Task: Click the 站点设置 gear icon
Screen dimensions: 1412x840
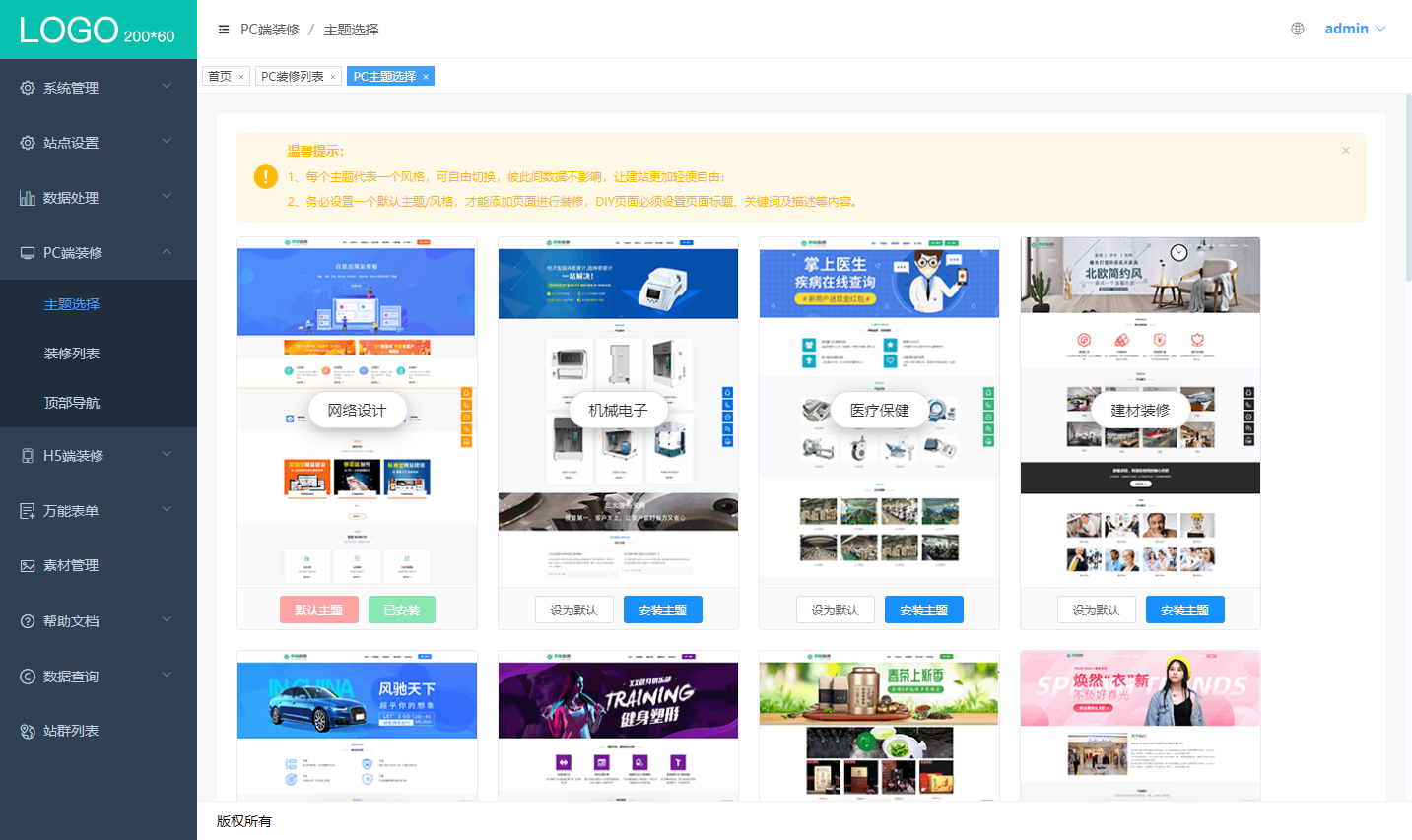Action: pos(28,143)
